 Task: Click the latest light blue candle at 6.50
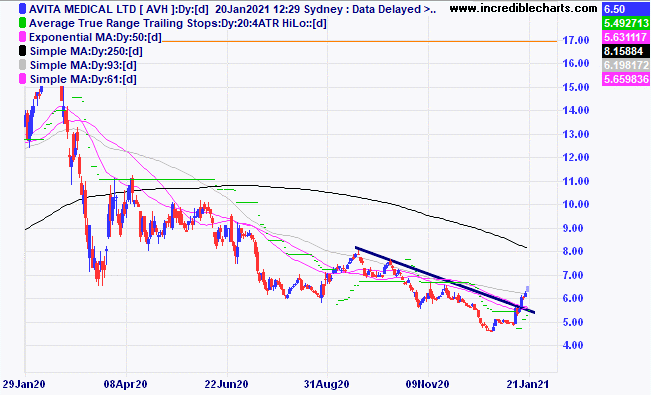tap(528, 289)
